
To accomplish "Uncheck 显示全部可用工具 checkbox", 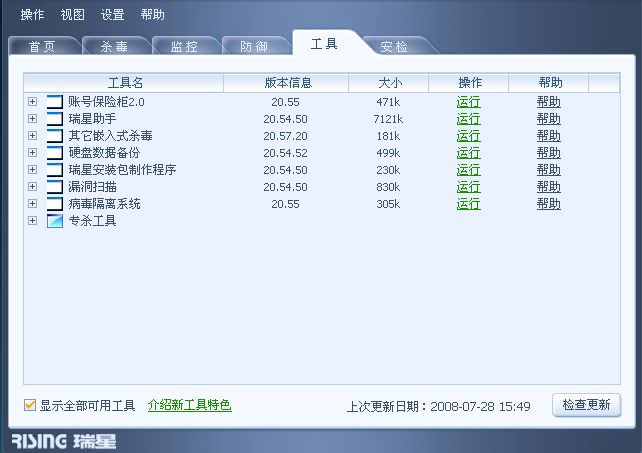I will pyautogui.click(x=30, y=405).
